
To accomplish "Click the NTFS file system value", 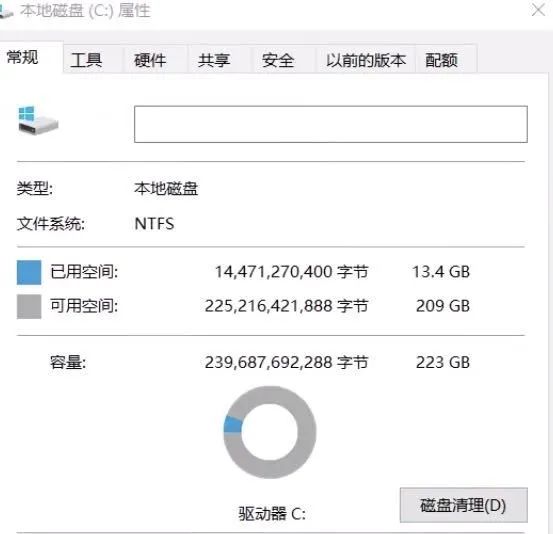I will click(x=154, y=224).
